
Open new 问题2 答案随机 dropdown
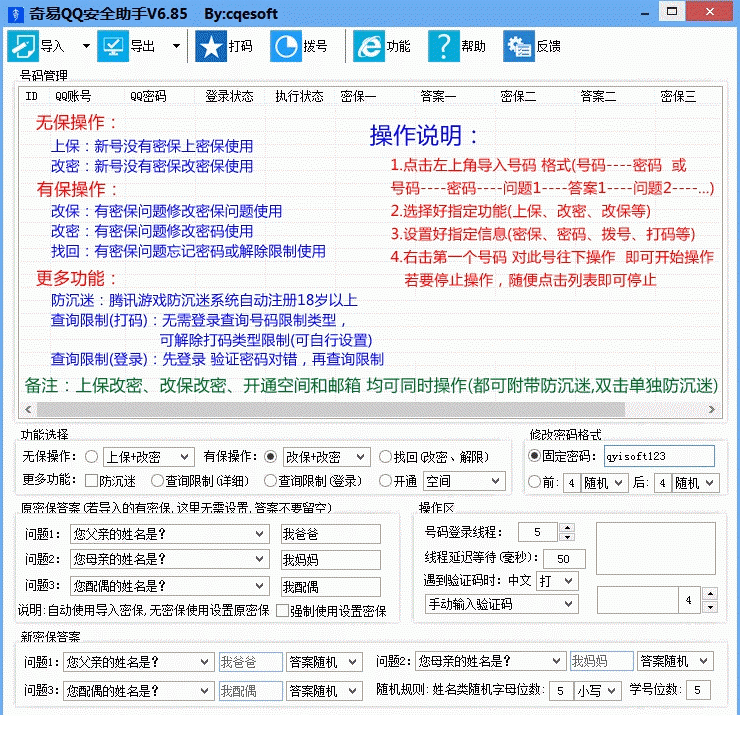coord(675,661)
